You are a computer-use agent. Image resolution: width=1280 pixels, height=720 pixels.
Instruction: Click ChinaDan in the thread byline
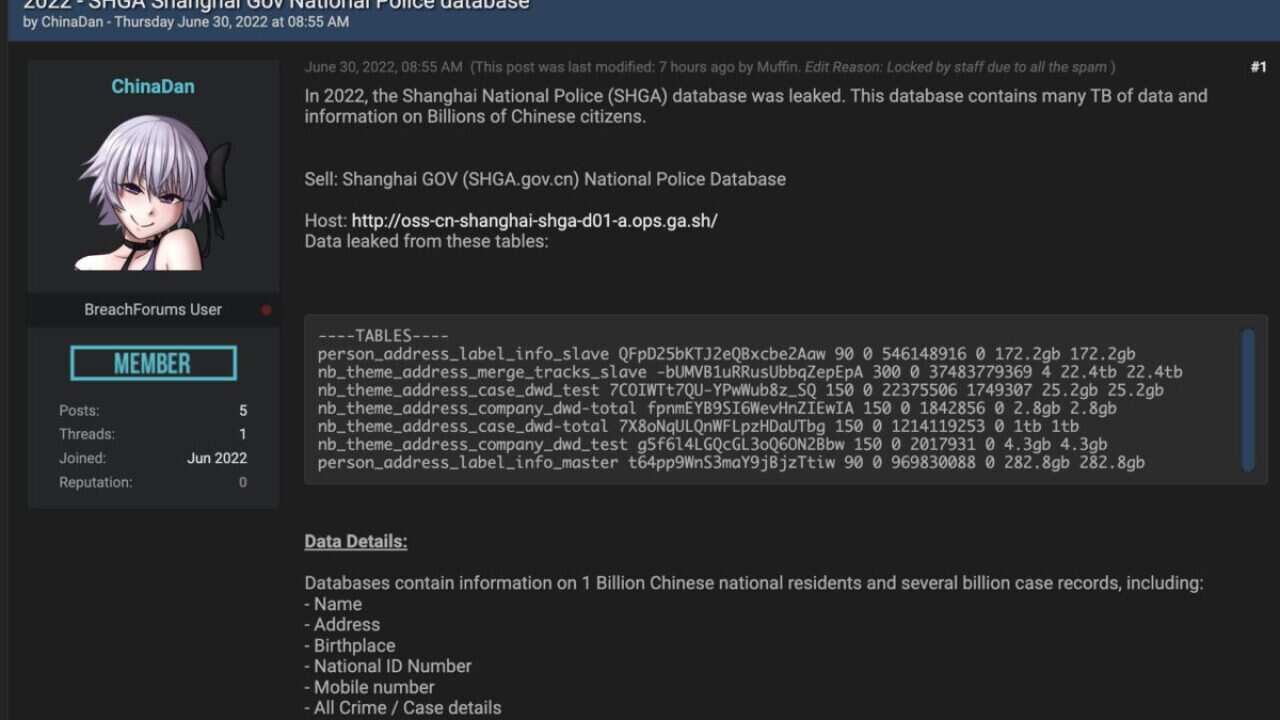[72, 22]
